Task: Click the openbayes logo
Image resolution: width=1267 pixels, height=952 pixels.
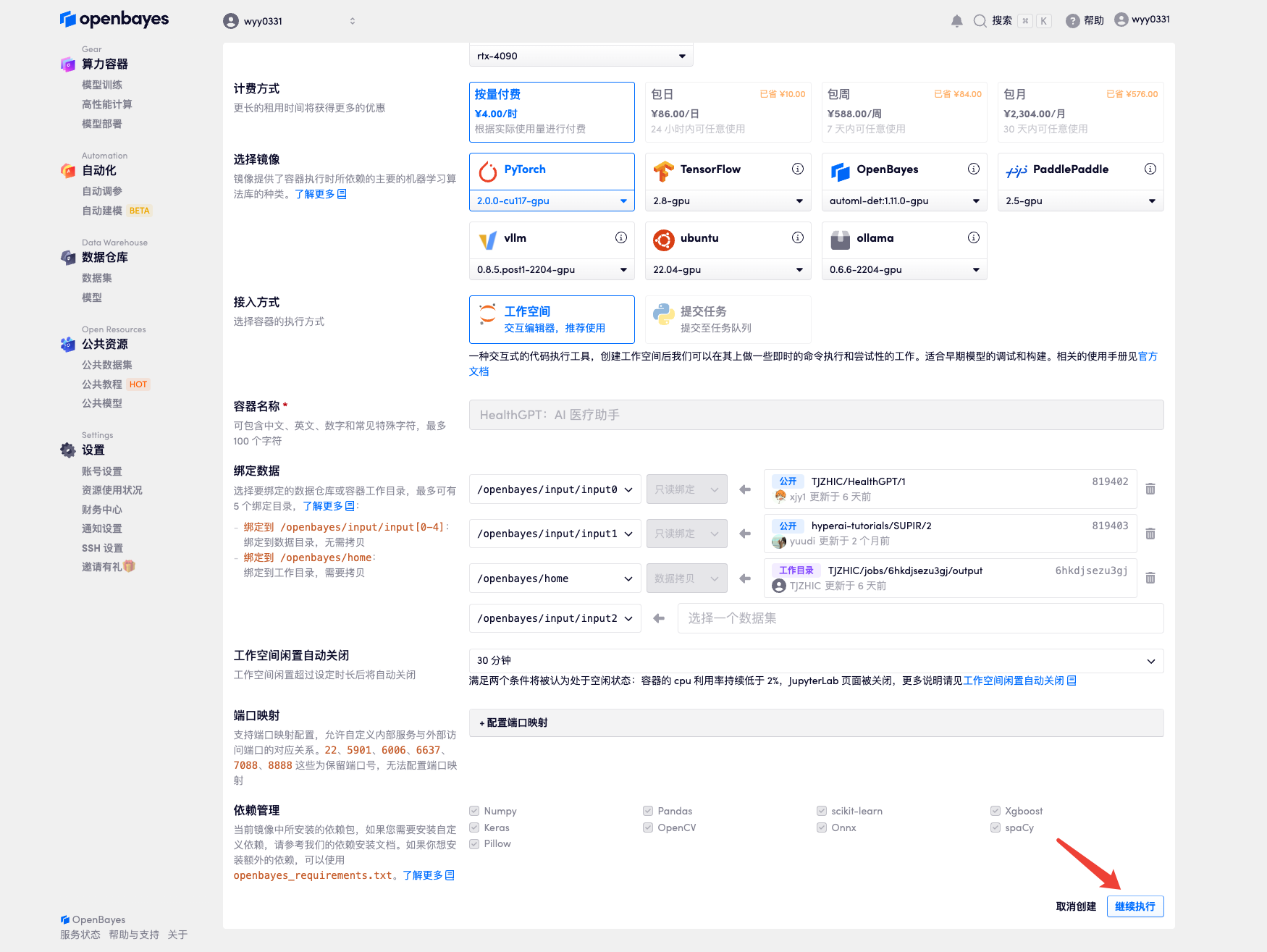Action: click(114, 20)
